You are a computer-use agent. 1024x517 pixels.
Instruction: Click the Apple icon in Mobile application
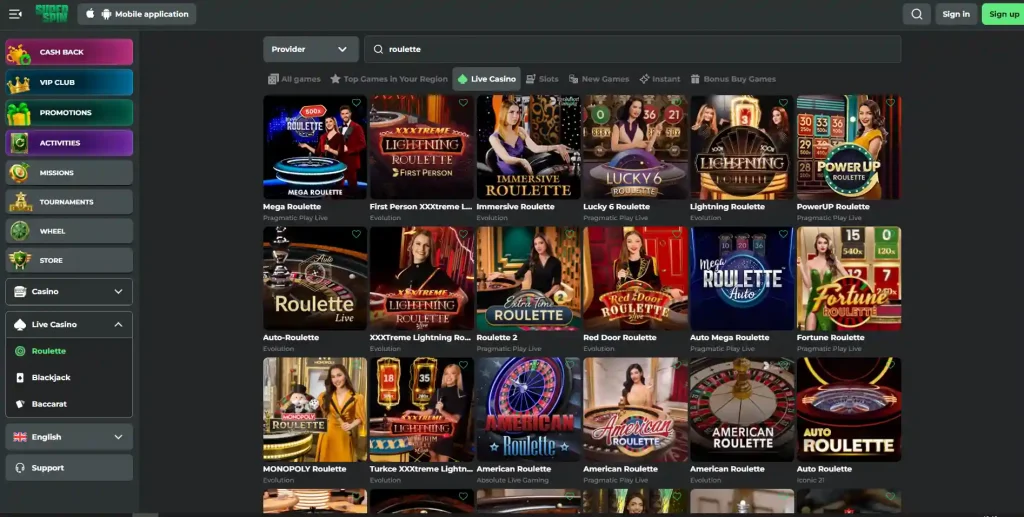[x=91, y=14]
